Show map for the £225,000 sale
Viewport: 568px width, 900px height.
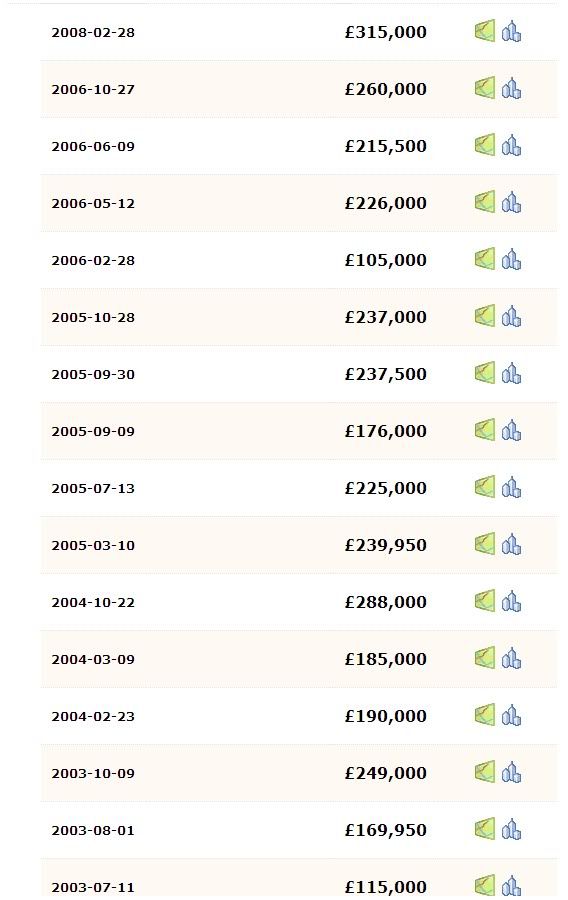point(485,487)
